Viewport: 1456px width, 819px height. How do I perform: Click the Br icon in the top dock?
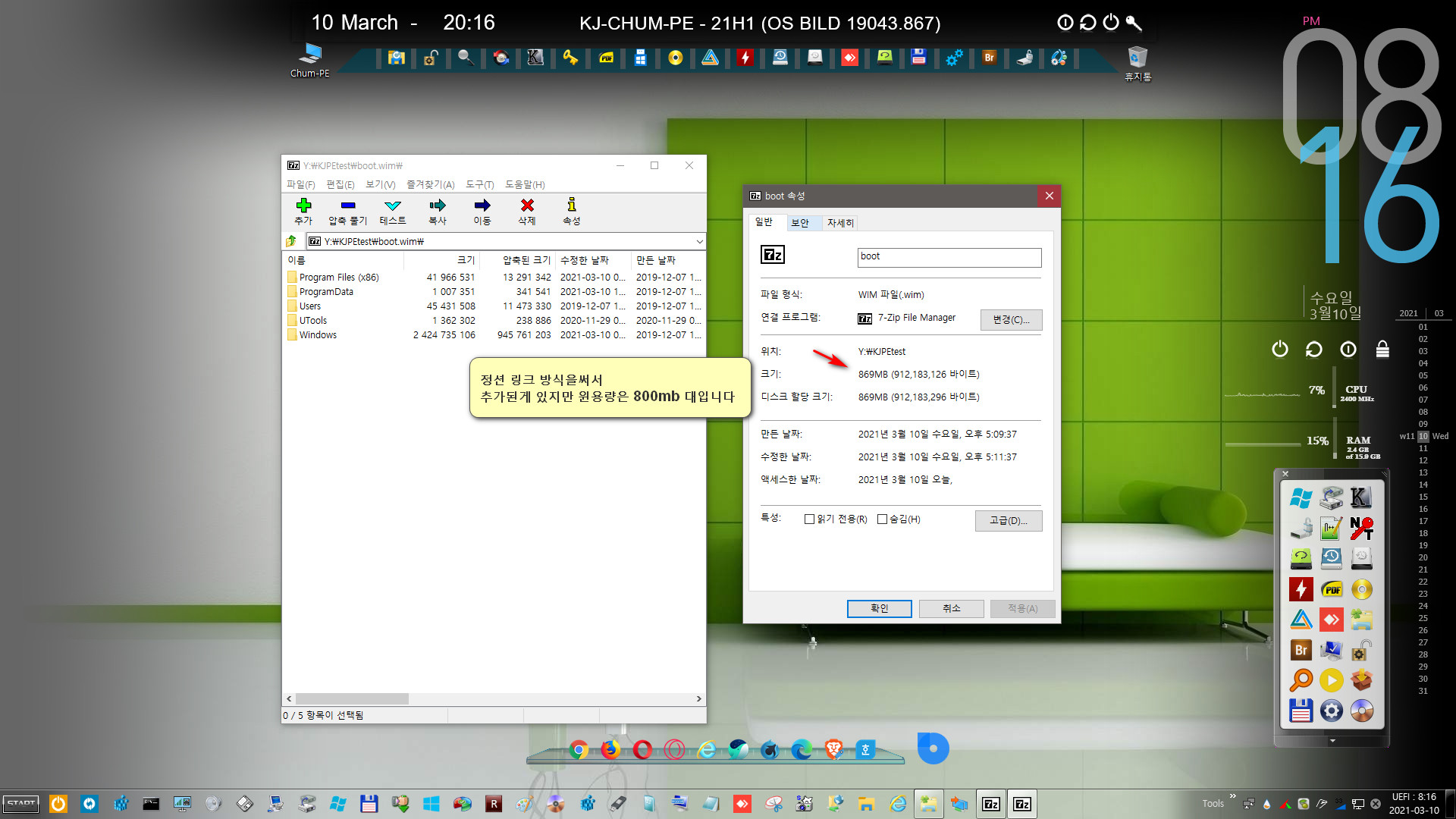coord(989,58)
